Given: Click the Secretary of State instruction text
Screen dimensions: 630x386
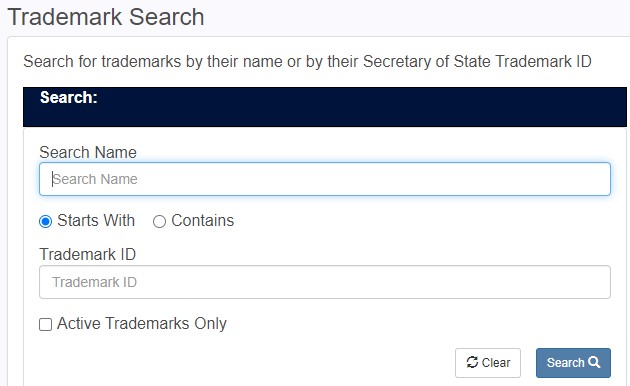Looking at the screenshot, I should [x=307, y=62].
